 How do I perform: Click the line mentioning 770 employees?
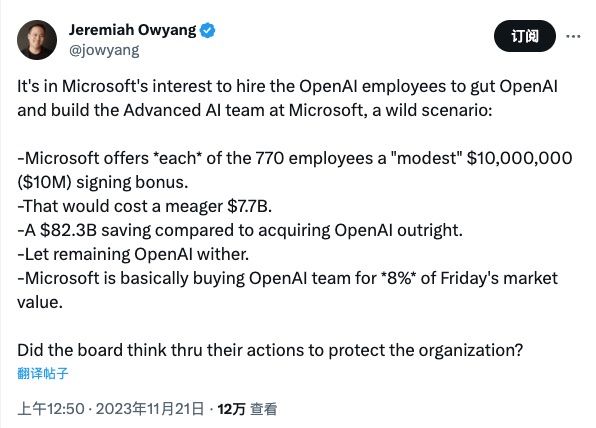295,158
